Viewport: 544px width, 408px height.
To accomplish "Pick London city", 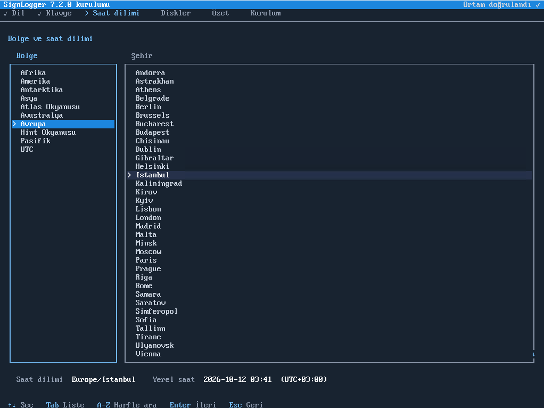I will [x=330, y=218].
